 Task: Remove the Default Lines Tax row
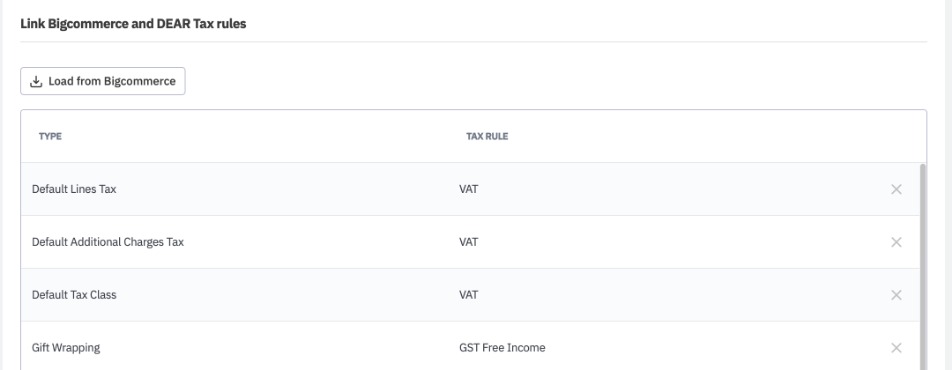(896, 189)
